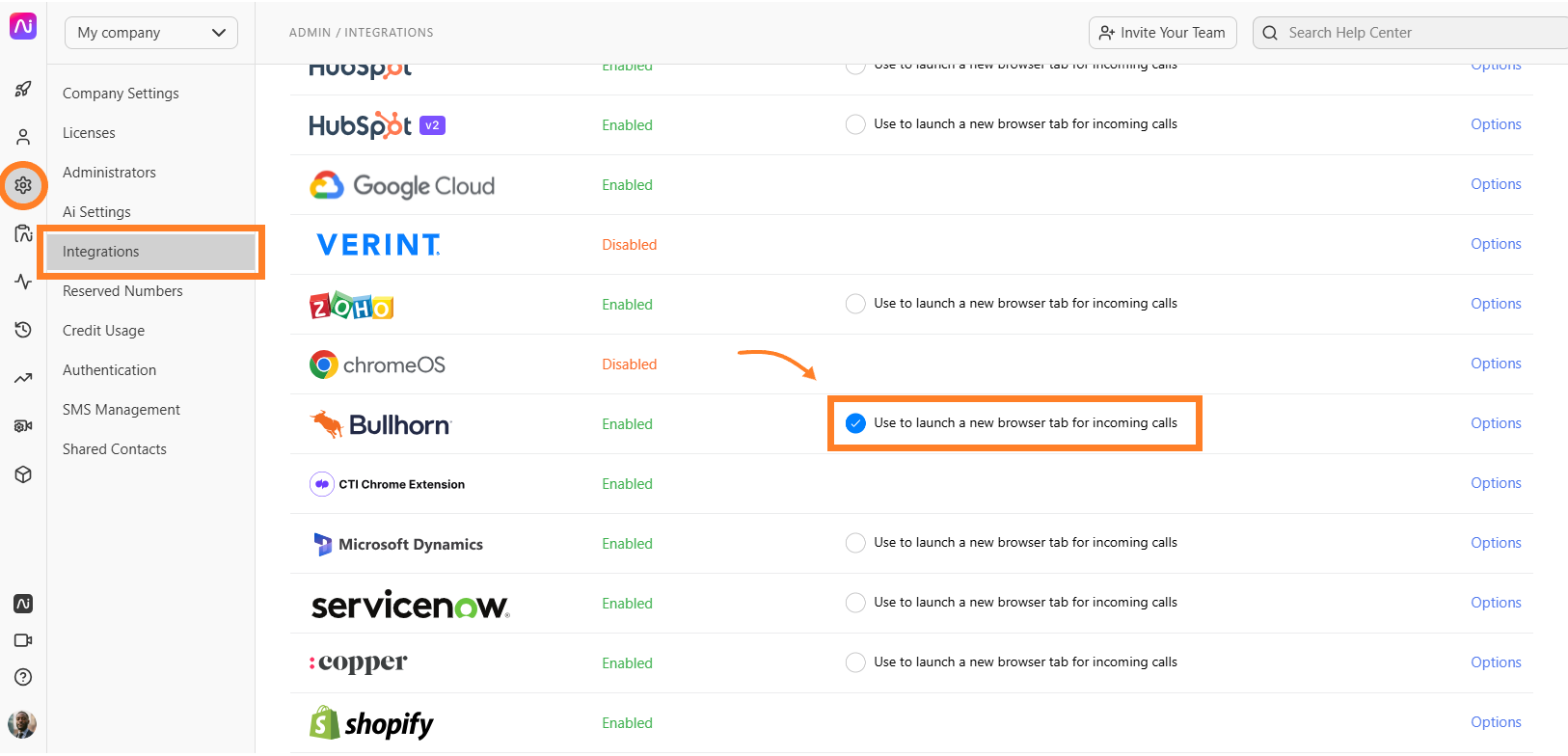Image resolution: width=1568 pixels, height=756 pixels.
Task: Open the settings gear sidebar icon
Action: [23, 185]
